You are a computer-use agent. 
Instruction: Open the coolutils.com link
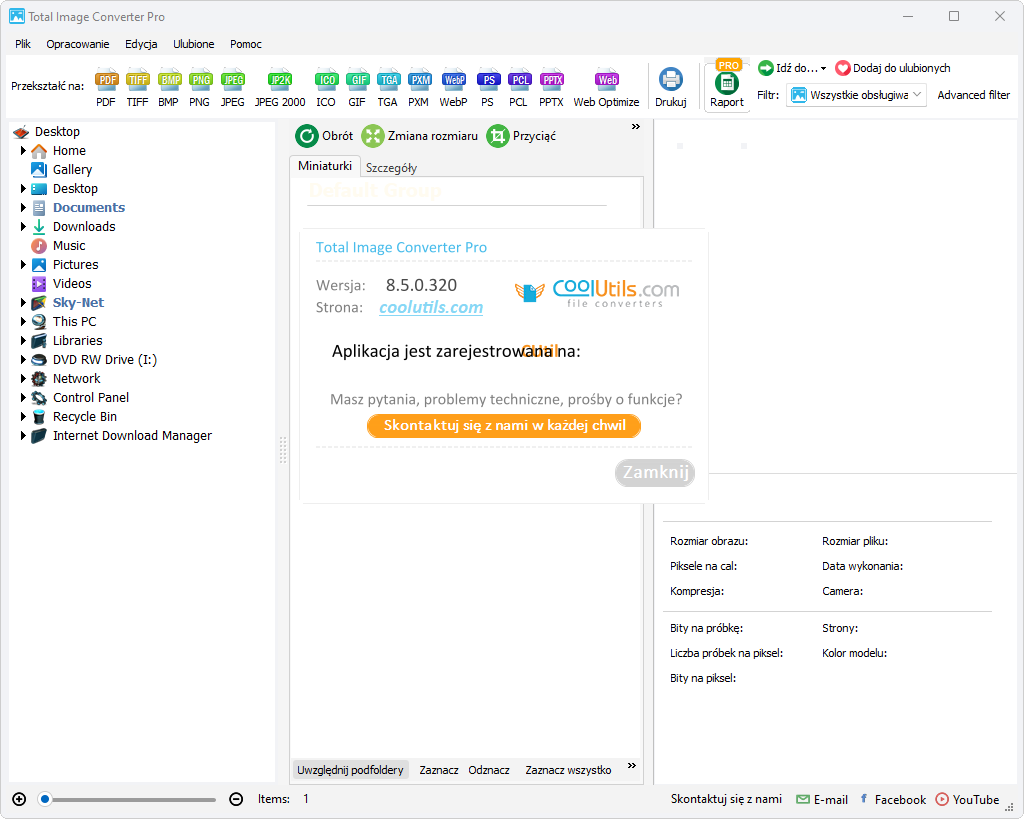point(431,307)
